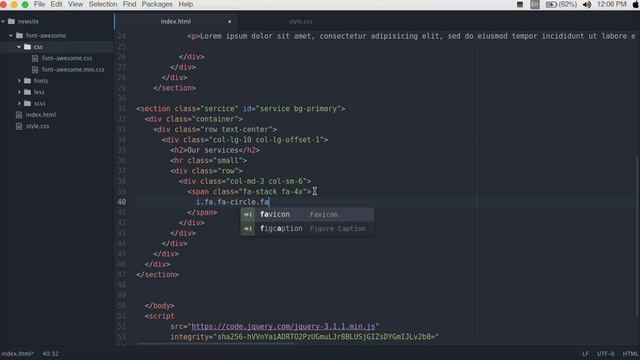This screenshot has height=360, width=640.
Task: Click the less folder icon
Action: 27,92
